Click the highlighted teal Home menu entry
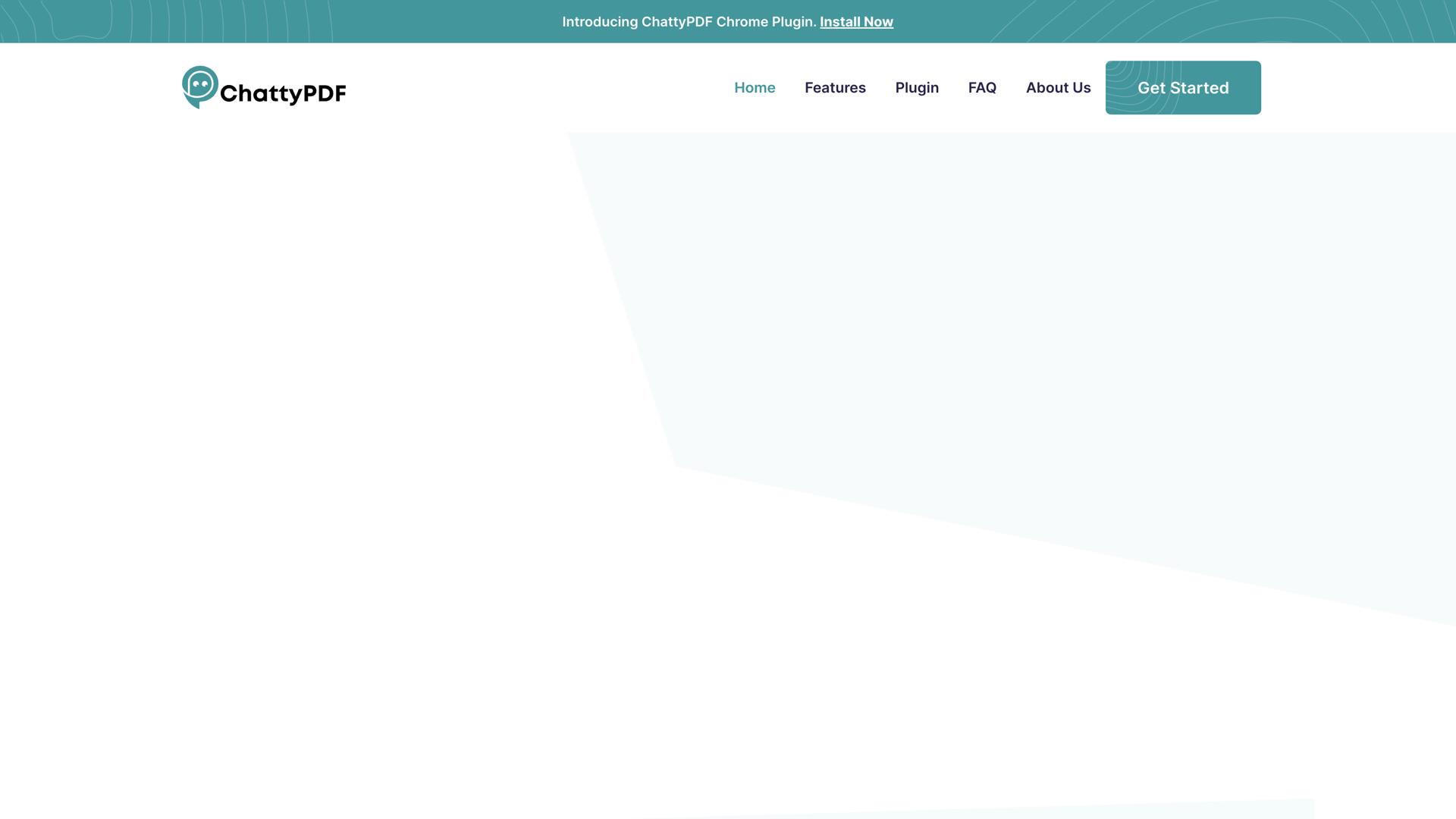1456x819 pixels. coord(754,88)
